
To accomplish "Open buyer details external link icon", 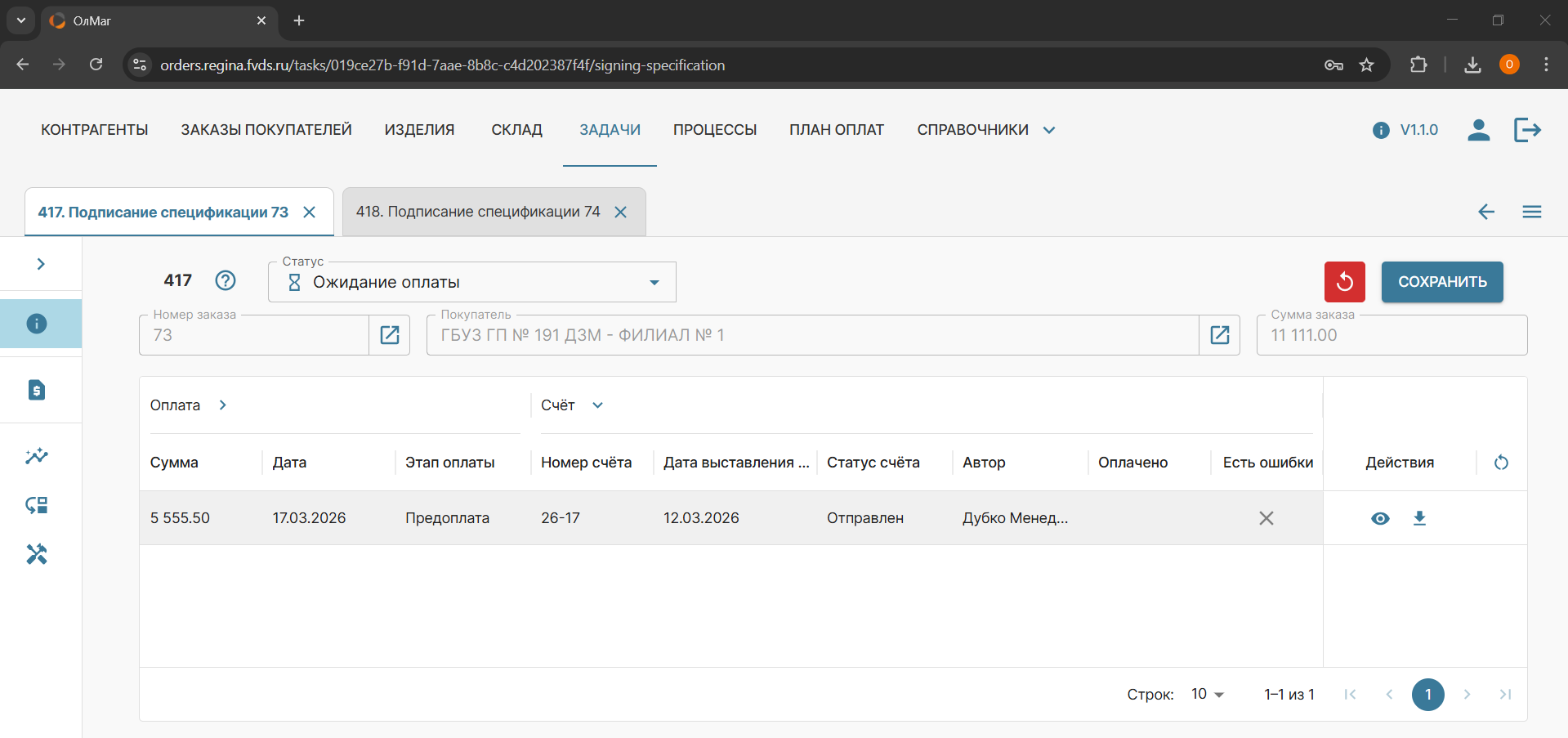I will coord(1219,335).
